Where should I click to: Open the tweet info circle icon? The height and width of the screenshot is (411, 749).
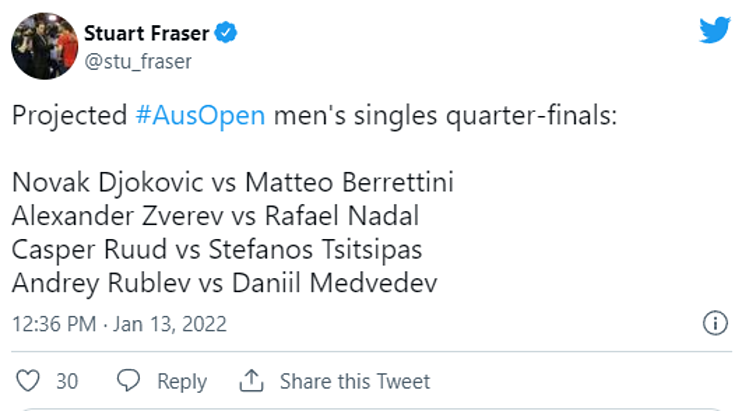coord(715,324)
